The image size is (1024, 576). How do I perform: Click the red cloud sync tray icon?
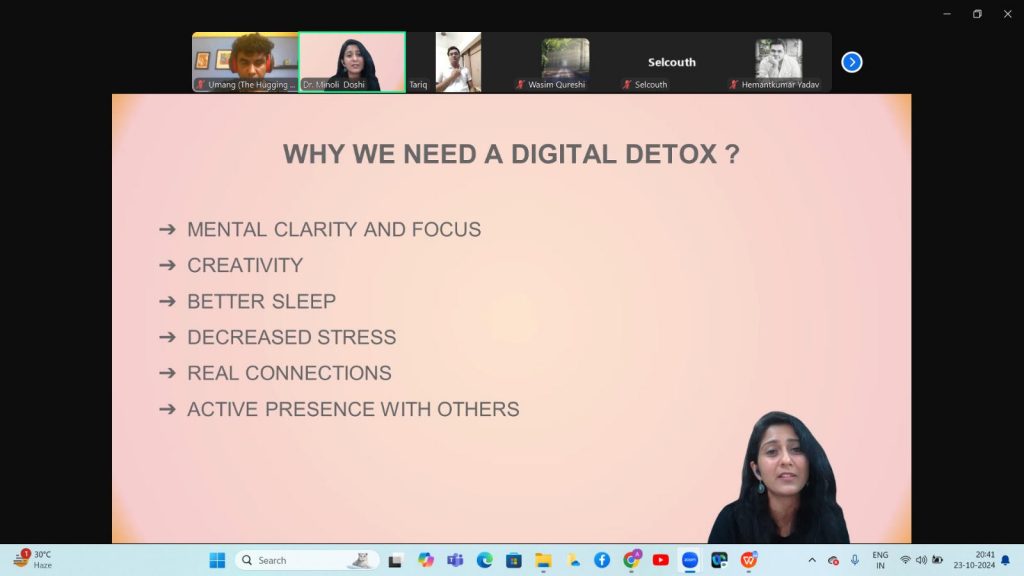tap(833, 560)
